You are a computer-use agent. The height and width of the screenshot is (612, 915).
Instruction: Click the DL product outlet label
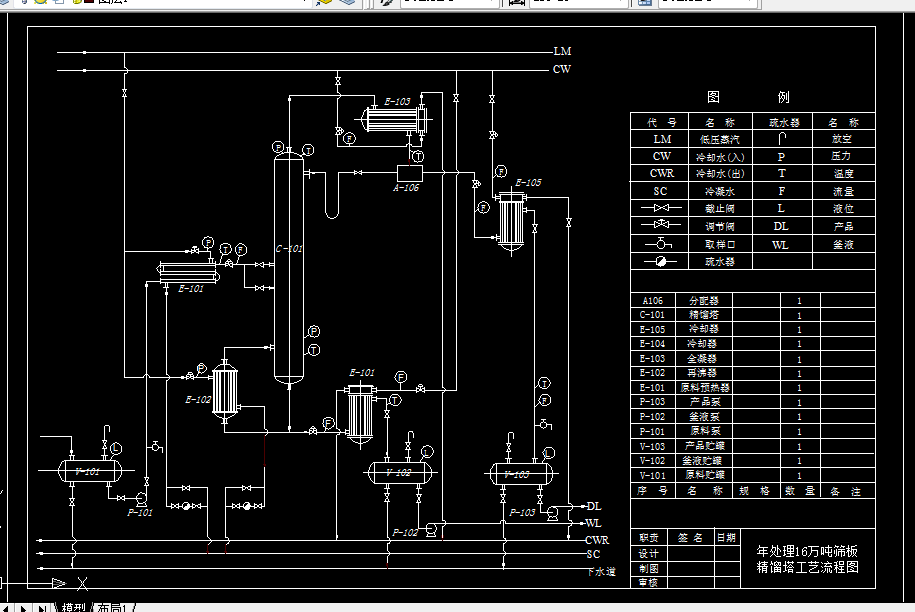coord(593,506)
